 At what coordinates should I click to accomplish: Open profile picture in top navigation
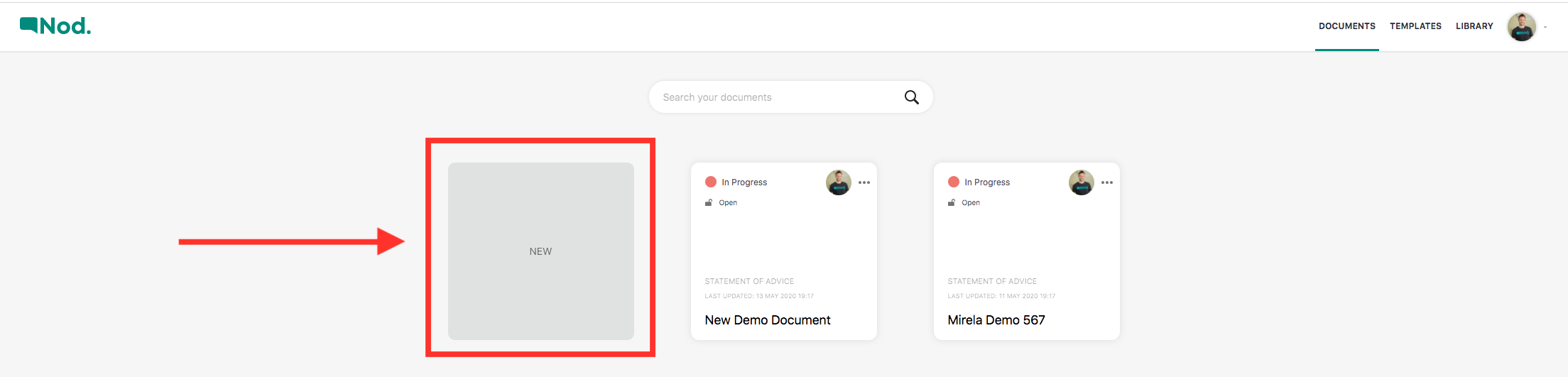tap(1522, 26)
